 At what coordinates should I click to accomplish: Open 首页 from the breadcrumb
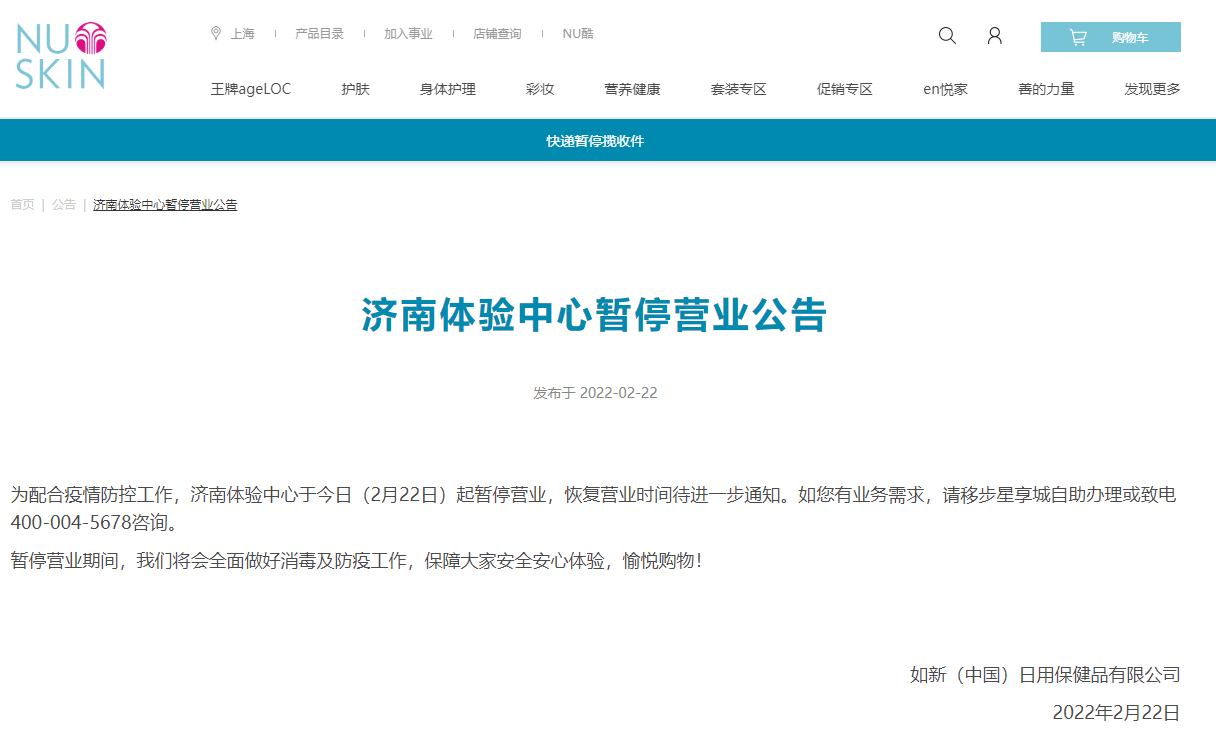[x=22, y=204]
